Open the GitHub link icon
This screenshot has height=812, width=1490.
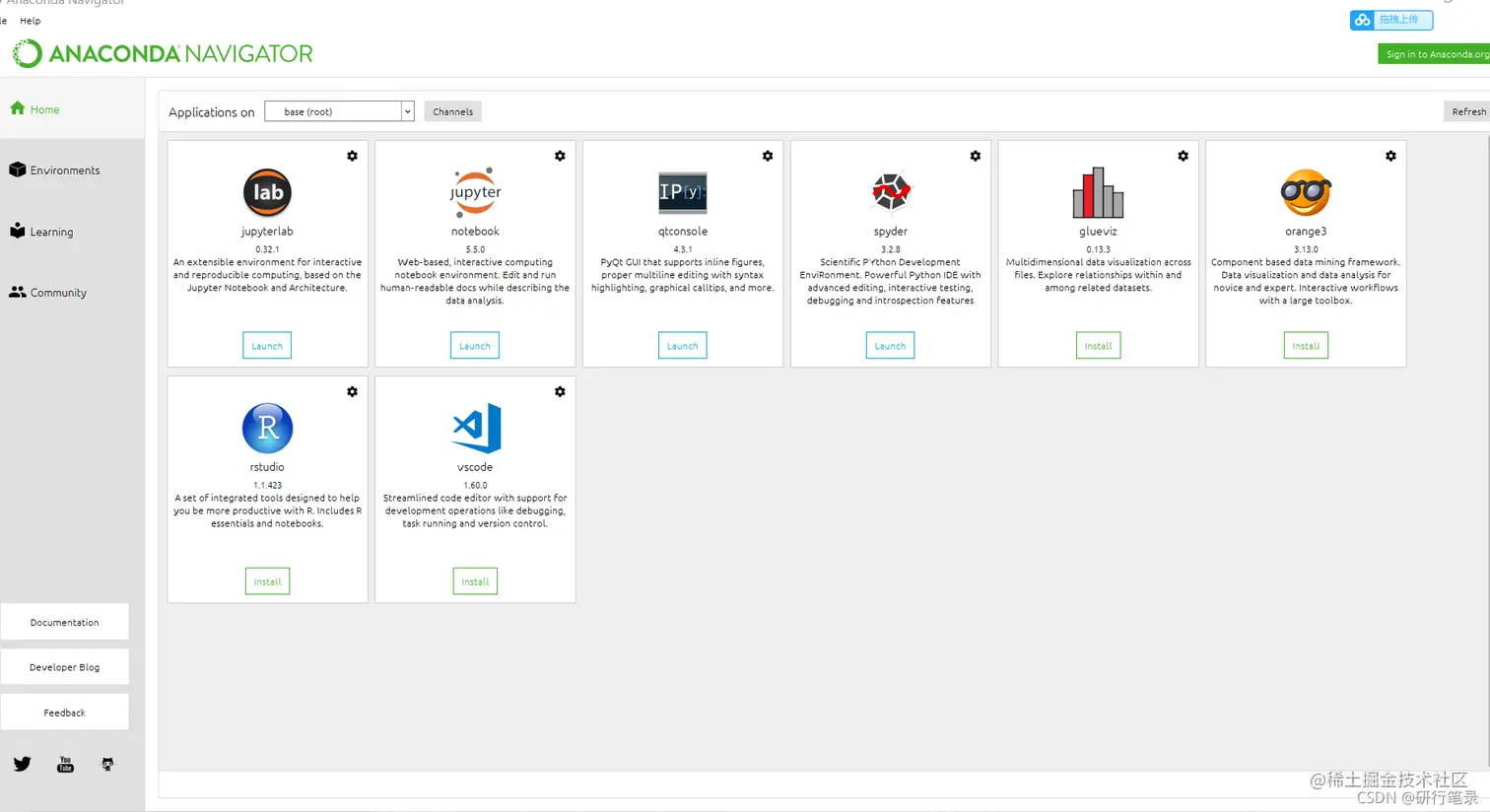[x=107, y=764]
